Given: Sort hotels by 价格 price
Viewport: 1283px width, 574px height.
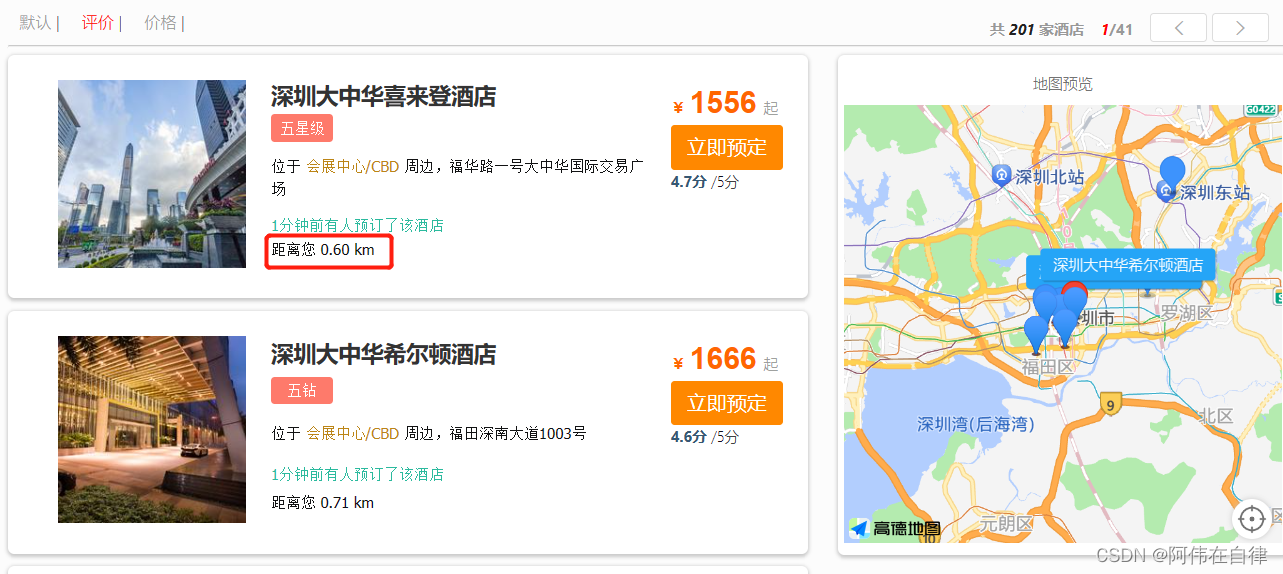Looking at the screenshot, I should [160, 23].
